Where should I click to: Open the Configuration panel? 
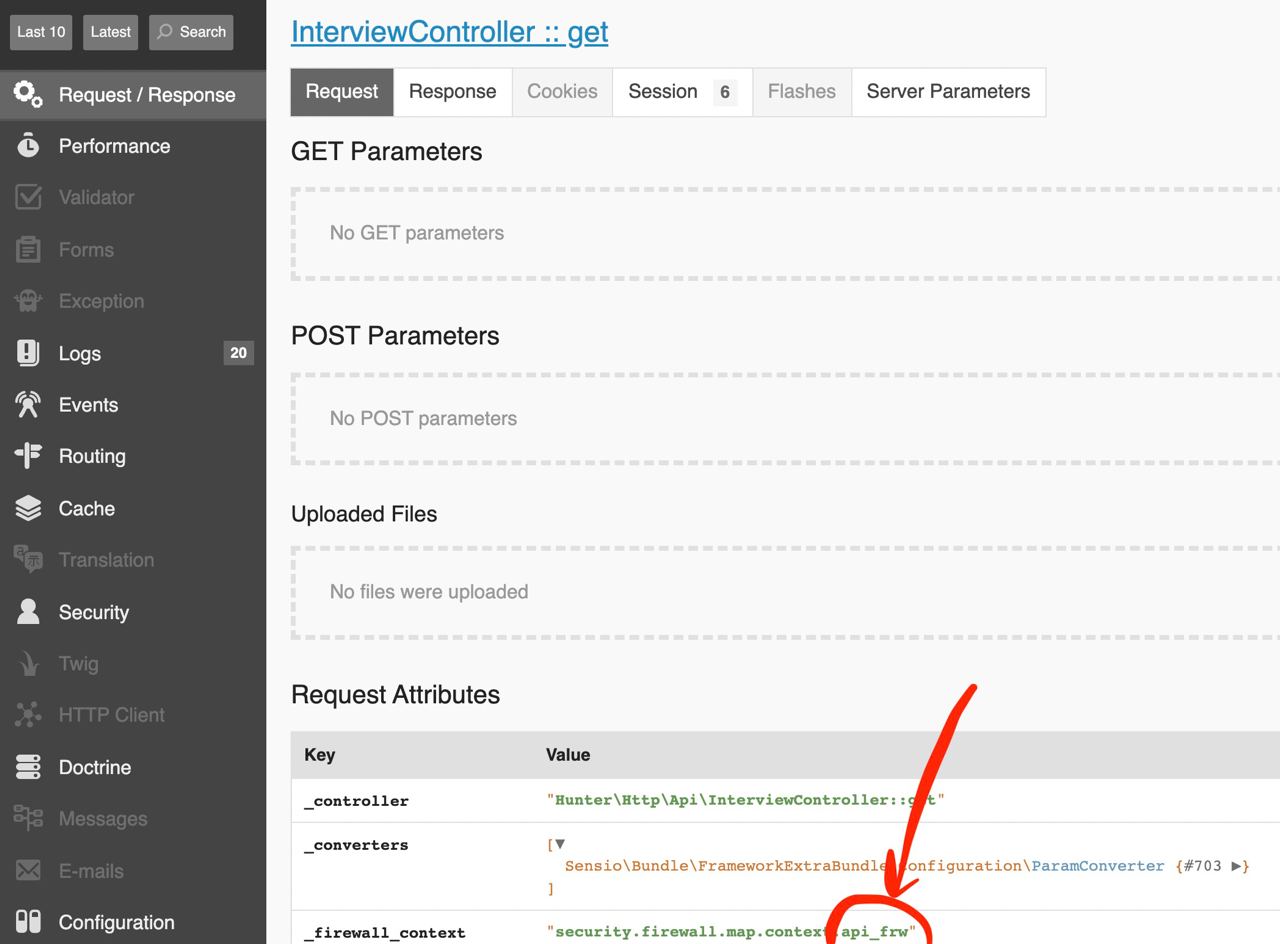133,922
